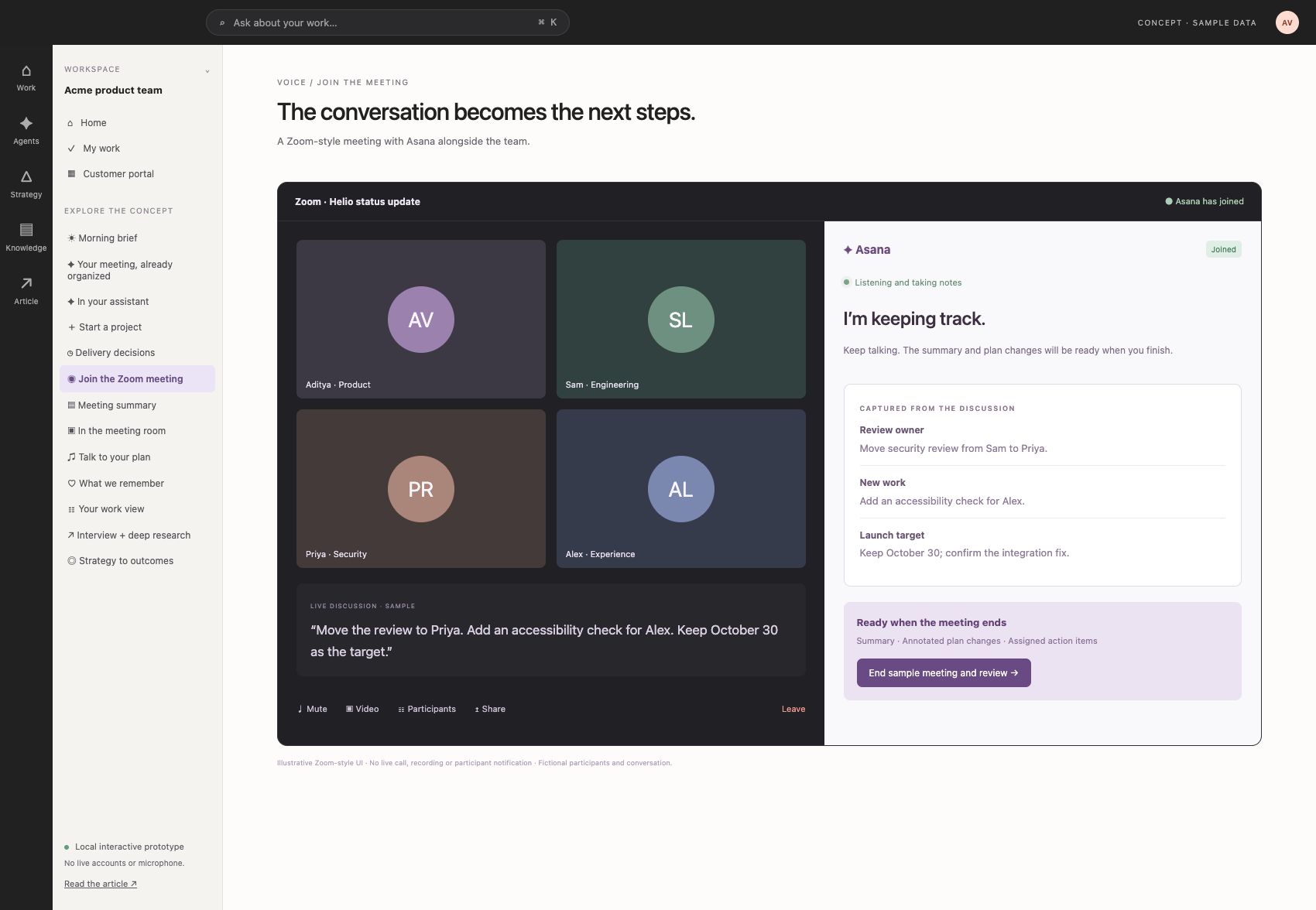
Task: Open Meeting summary in the sidebar
Action: click(137, 405)
